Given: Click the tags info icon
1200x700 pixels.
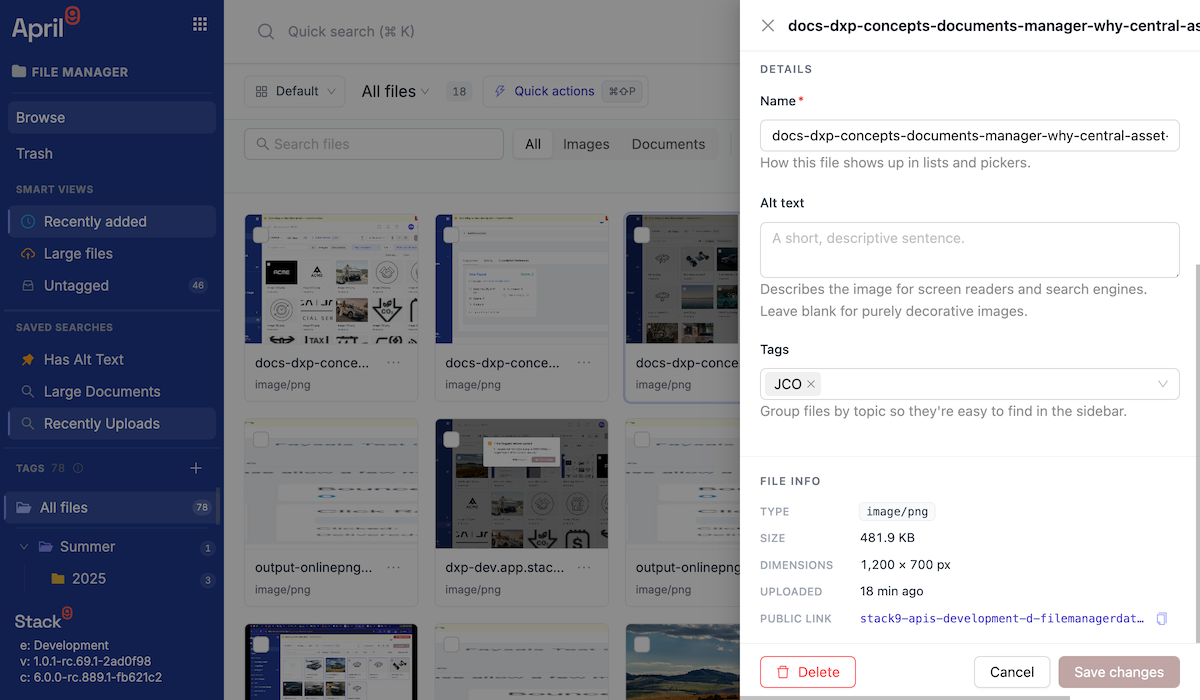Looking at the screenshot, I should pyautogui.click(x=78, y=468).
